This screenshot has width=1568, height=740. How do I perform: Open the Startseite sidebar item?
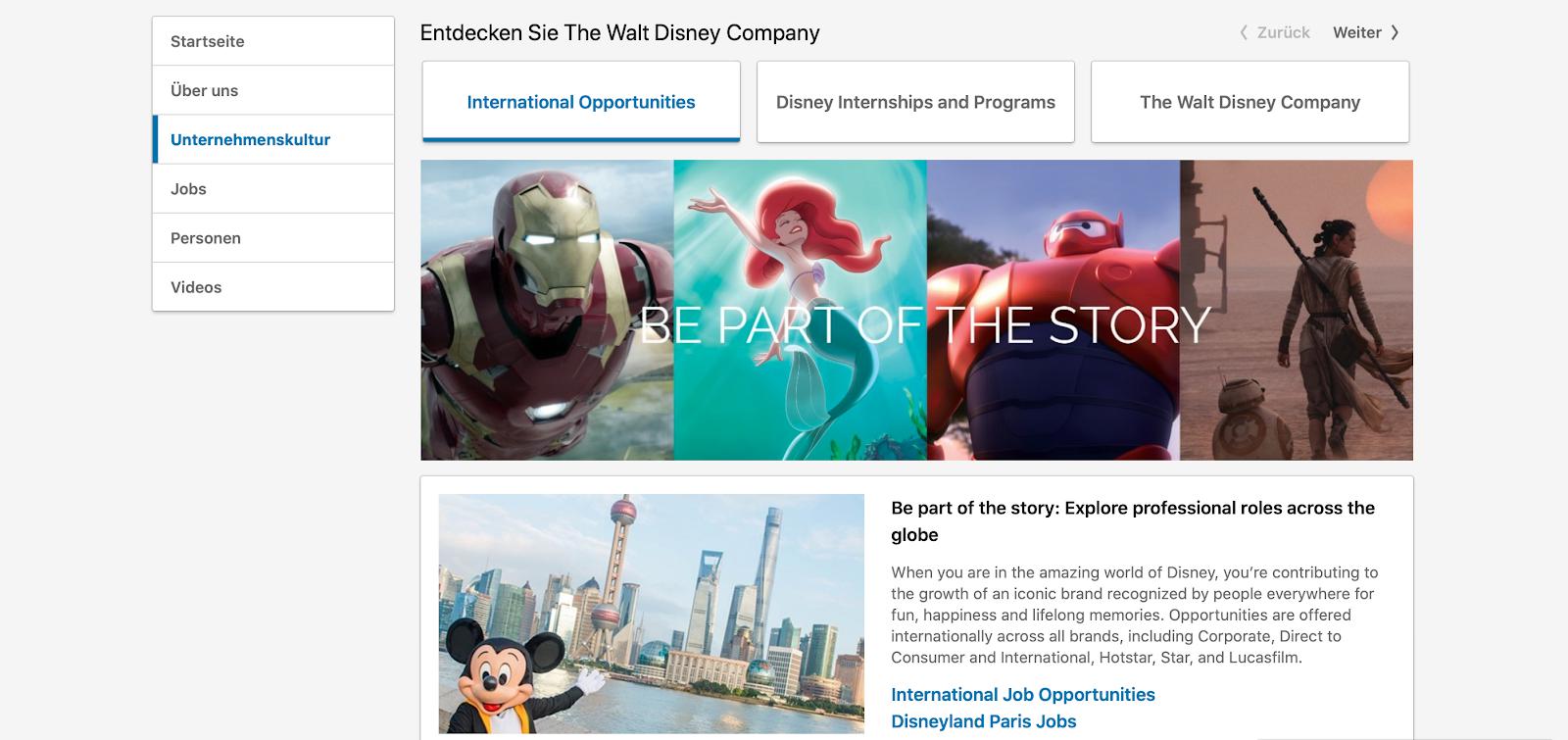click(273, 41)
